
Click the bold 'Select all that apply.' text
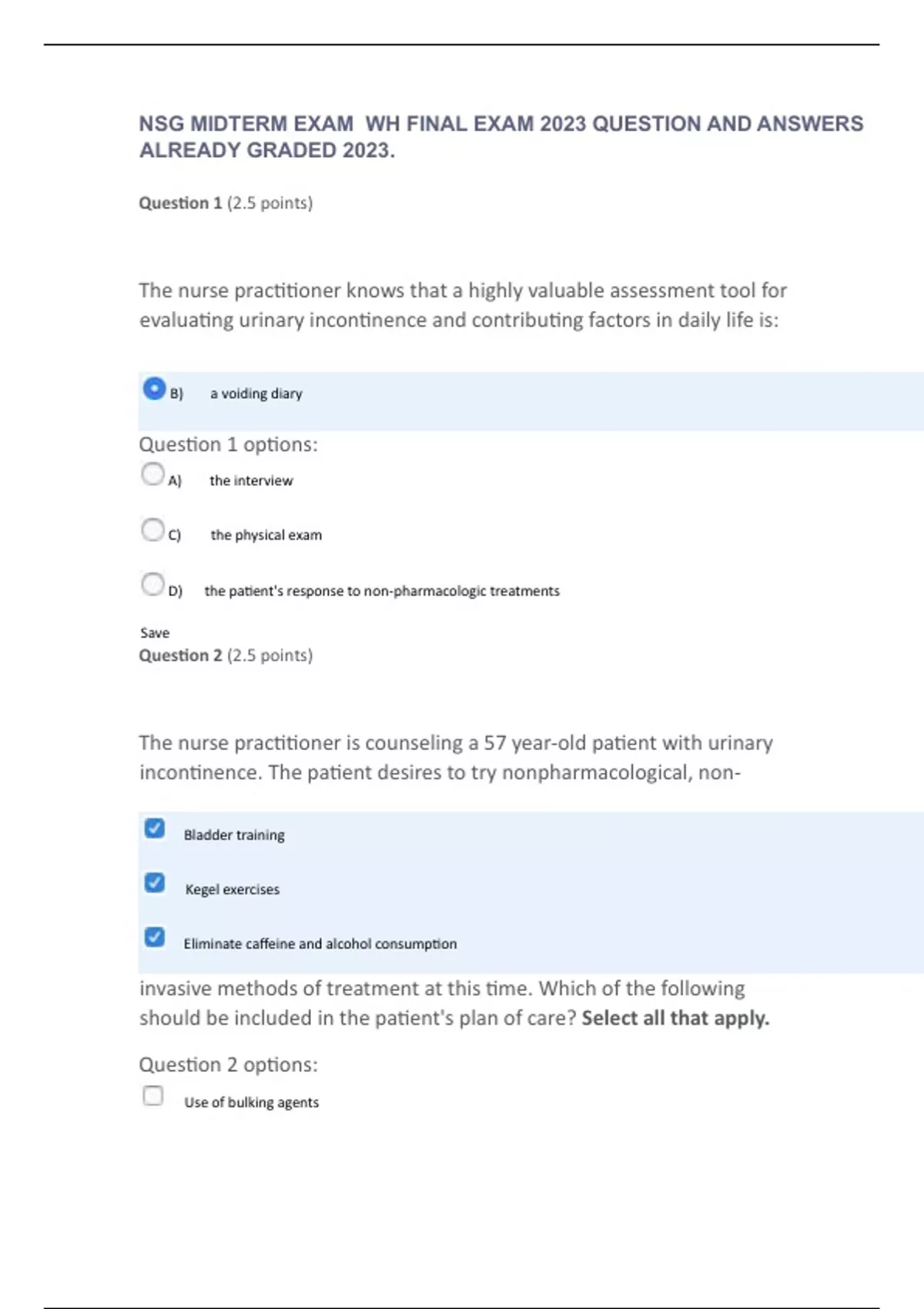click(675, 1018)
